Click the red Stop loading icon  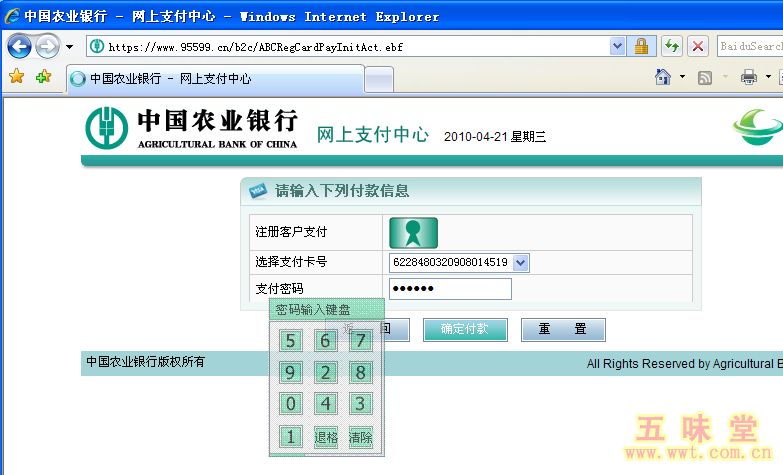698,46
